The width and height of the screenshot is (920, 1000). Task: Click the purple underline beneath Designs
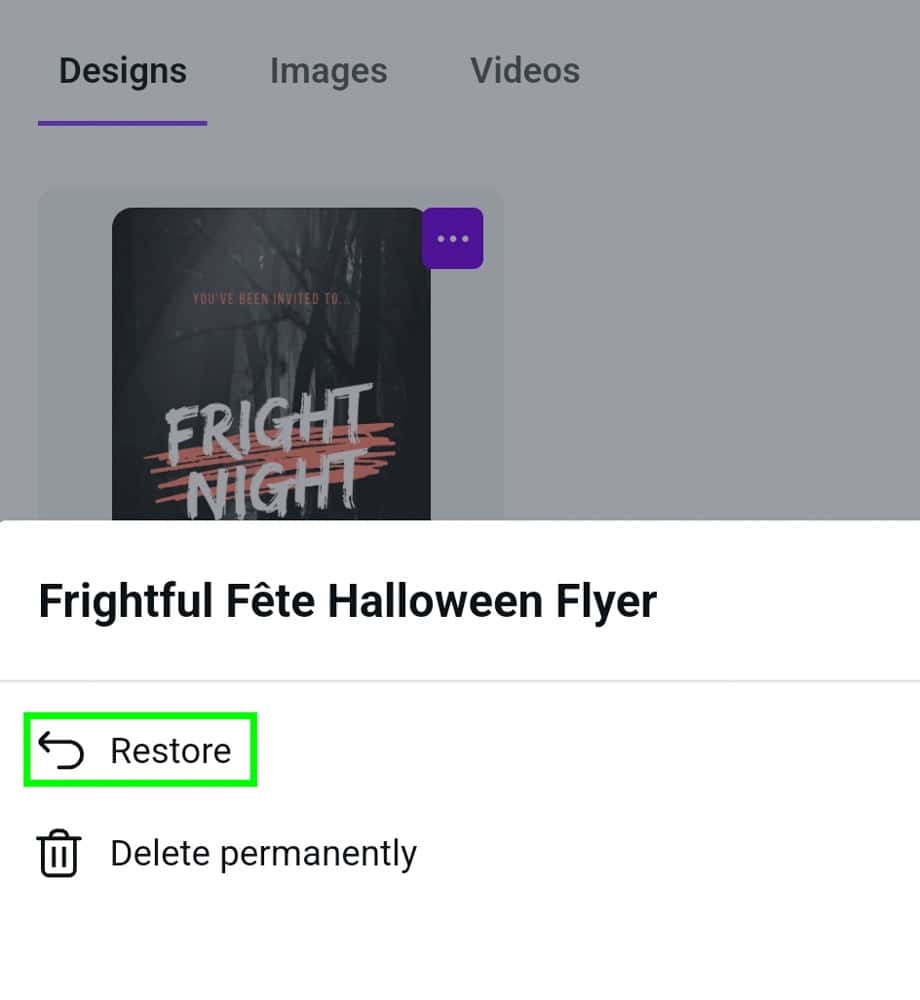coord(122,123)
